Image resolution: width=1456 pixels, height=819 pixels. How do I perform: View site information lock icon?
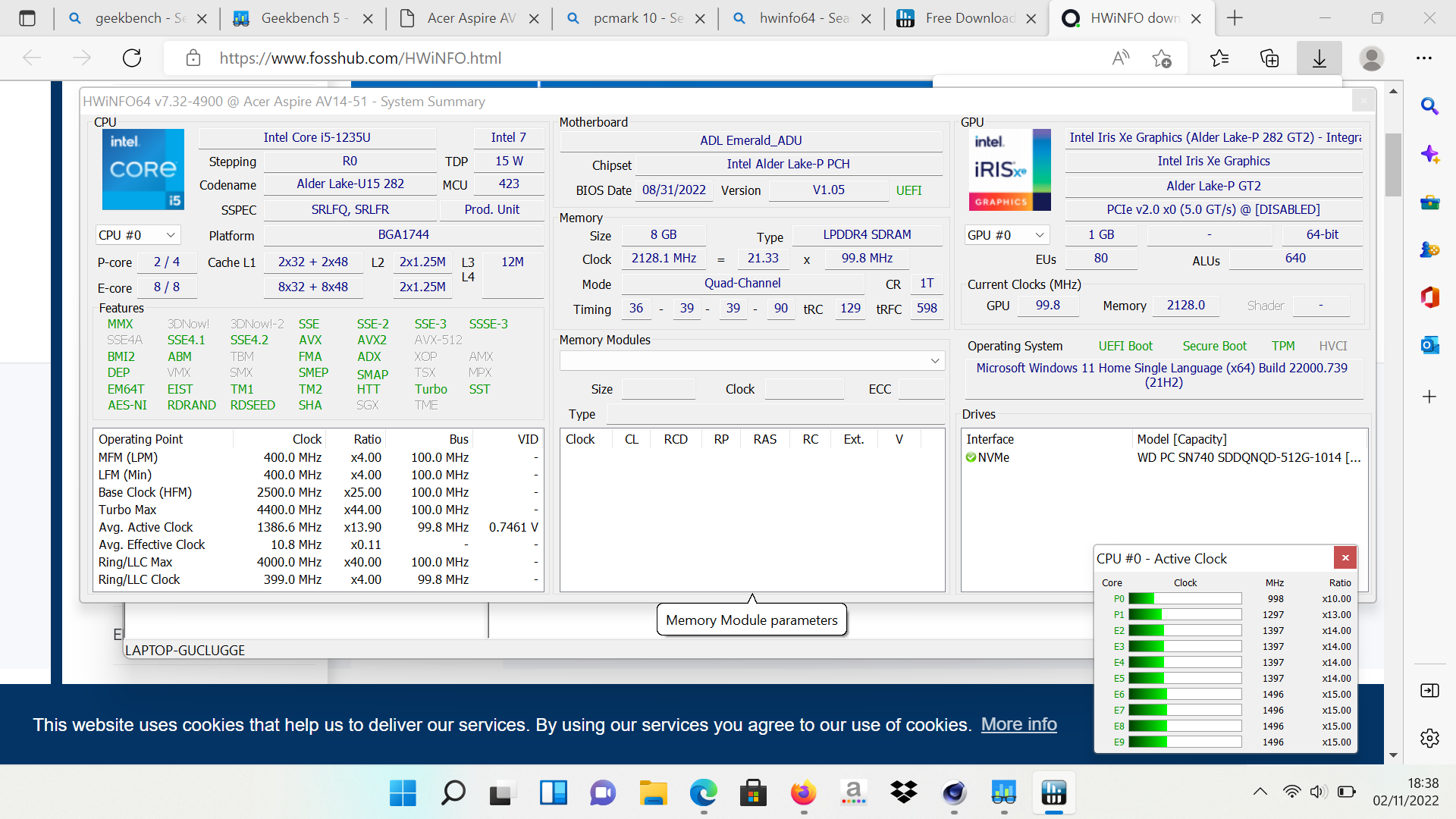[193, 58]
